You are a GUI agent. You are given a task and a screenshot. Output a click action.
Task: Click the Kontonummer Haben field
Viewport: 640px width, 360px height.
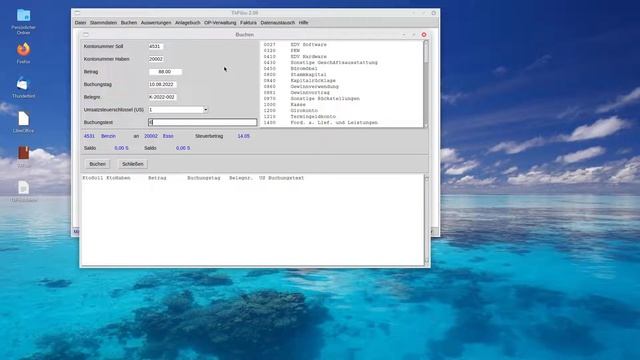(x=156, y=59)
